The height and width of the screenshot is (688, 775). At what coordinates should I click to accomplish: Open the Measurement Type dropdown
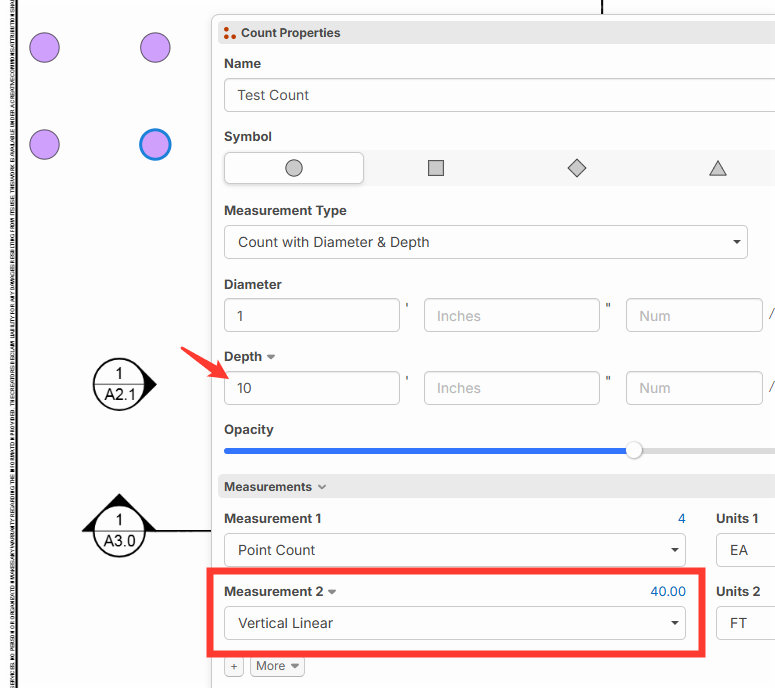[485, 242]
